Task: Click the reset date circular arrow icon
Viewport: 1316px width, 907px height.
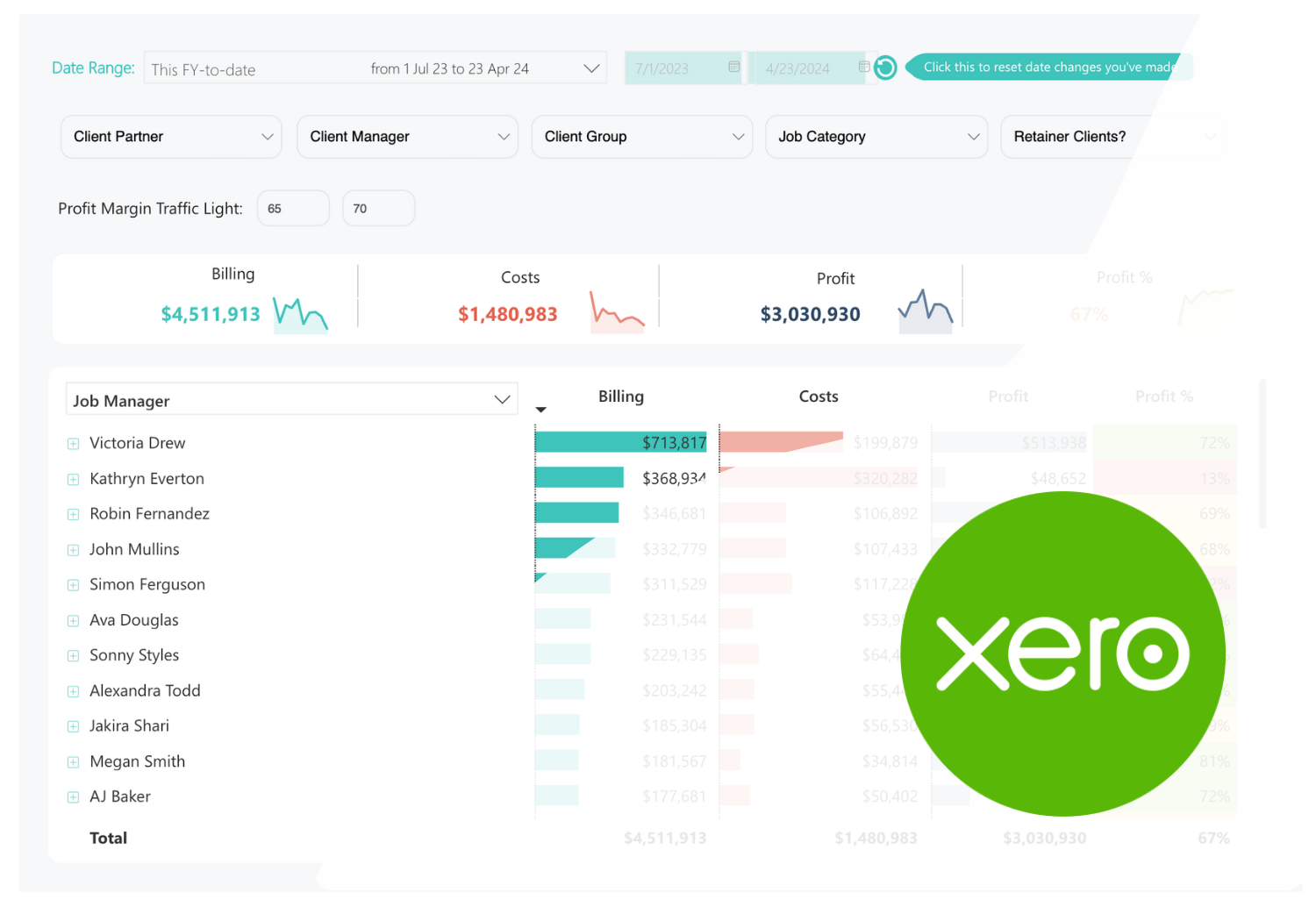Action: point(885,68)
